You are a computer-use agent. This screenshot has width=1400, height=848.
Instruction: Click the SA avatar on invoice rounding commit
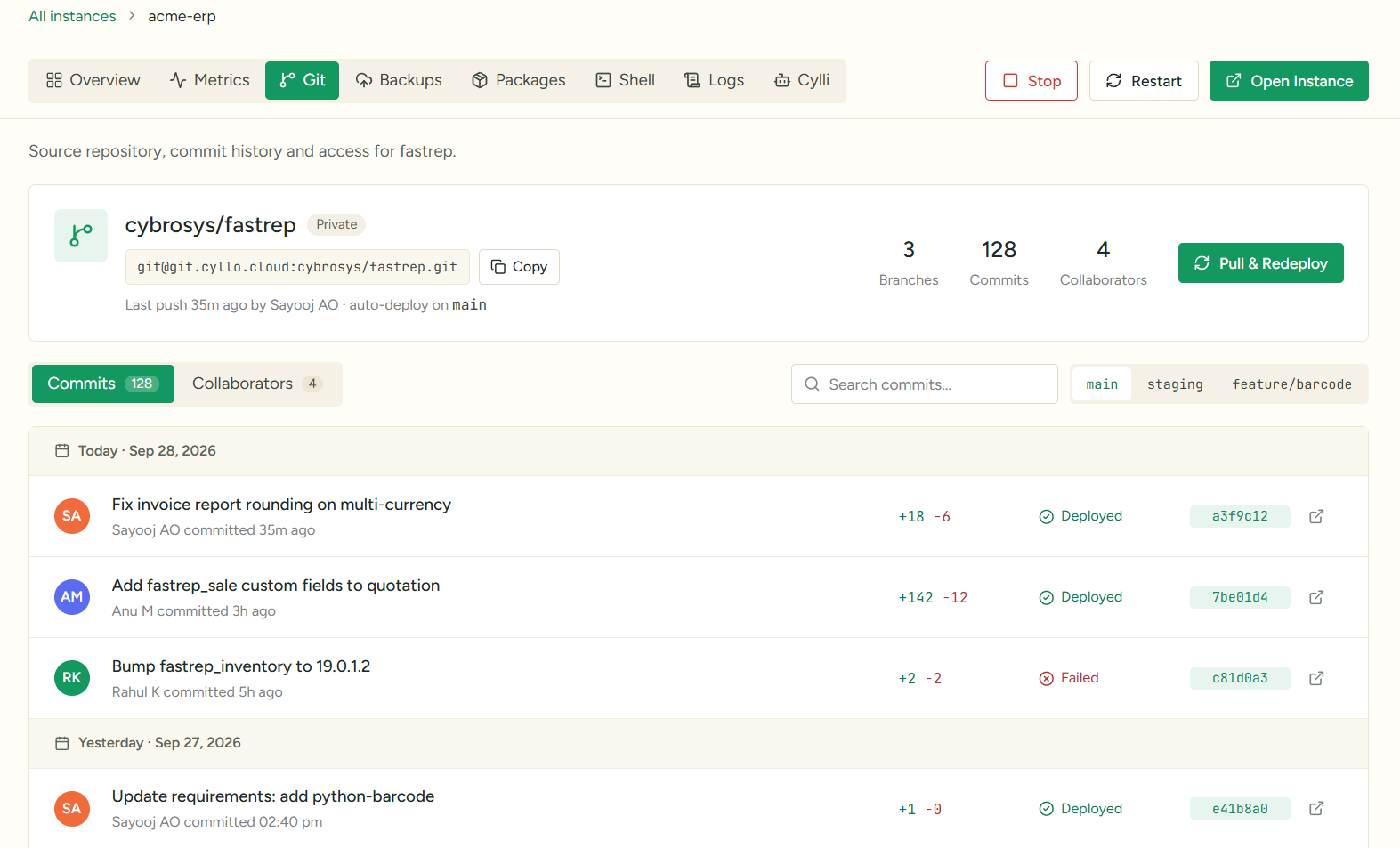[x=72, y=516]
